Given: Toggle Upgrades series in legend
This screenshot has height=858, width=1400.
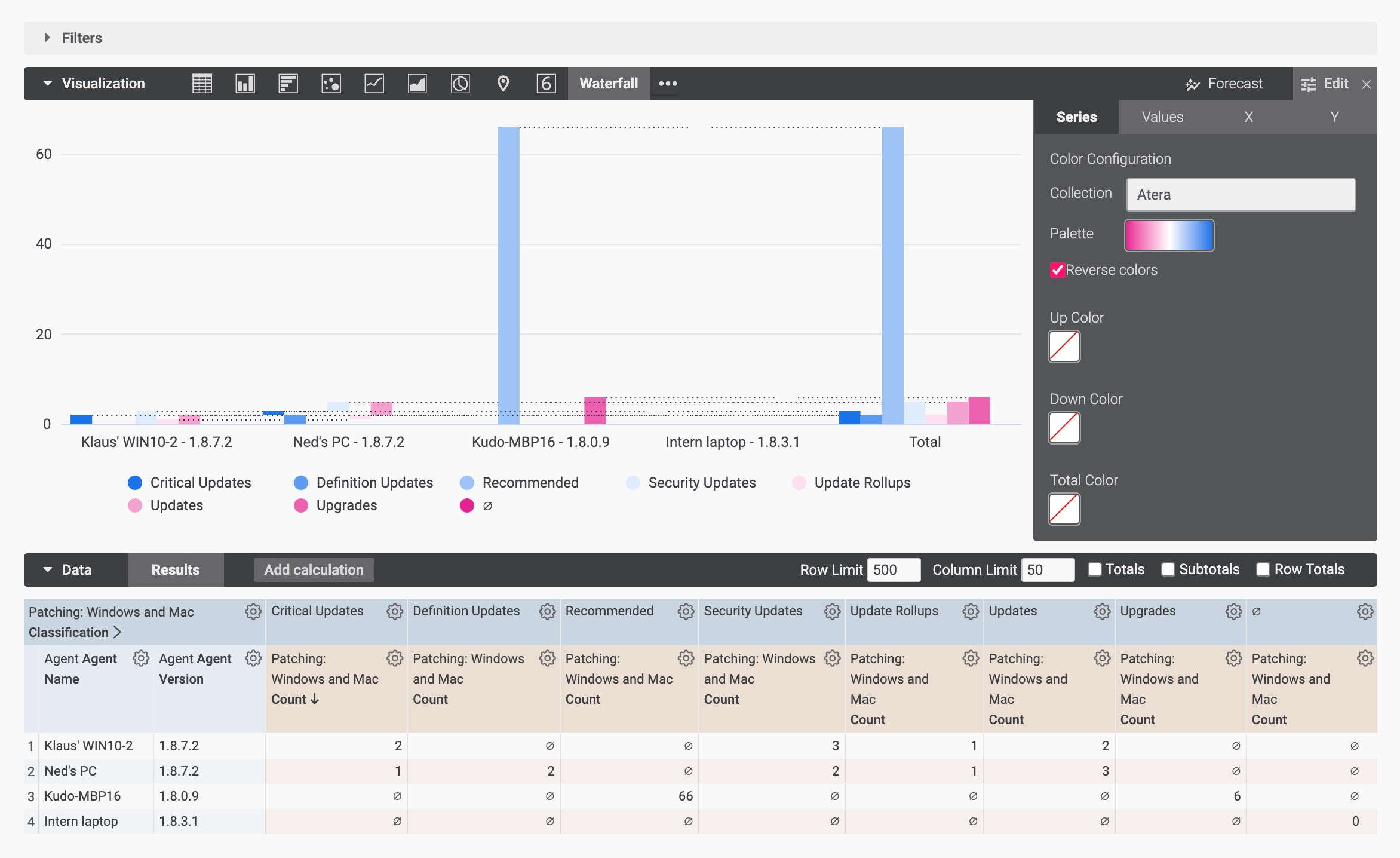Looking at the screenshot, I should tap(335, 505).
